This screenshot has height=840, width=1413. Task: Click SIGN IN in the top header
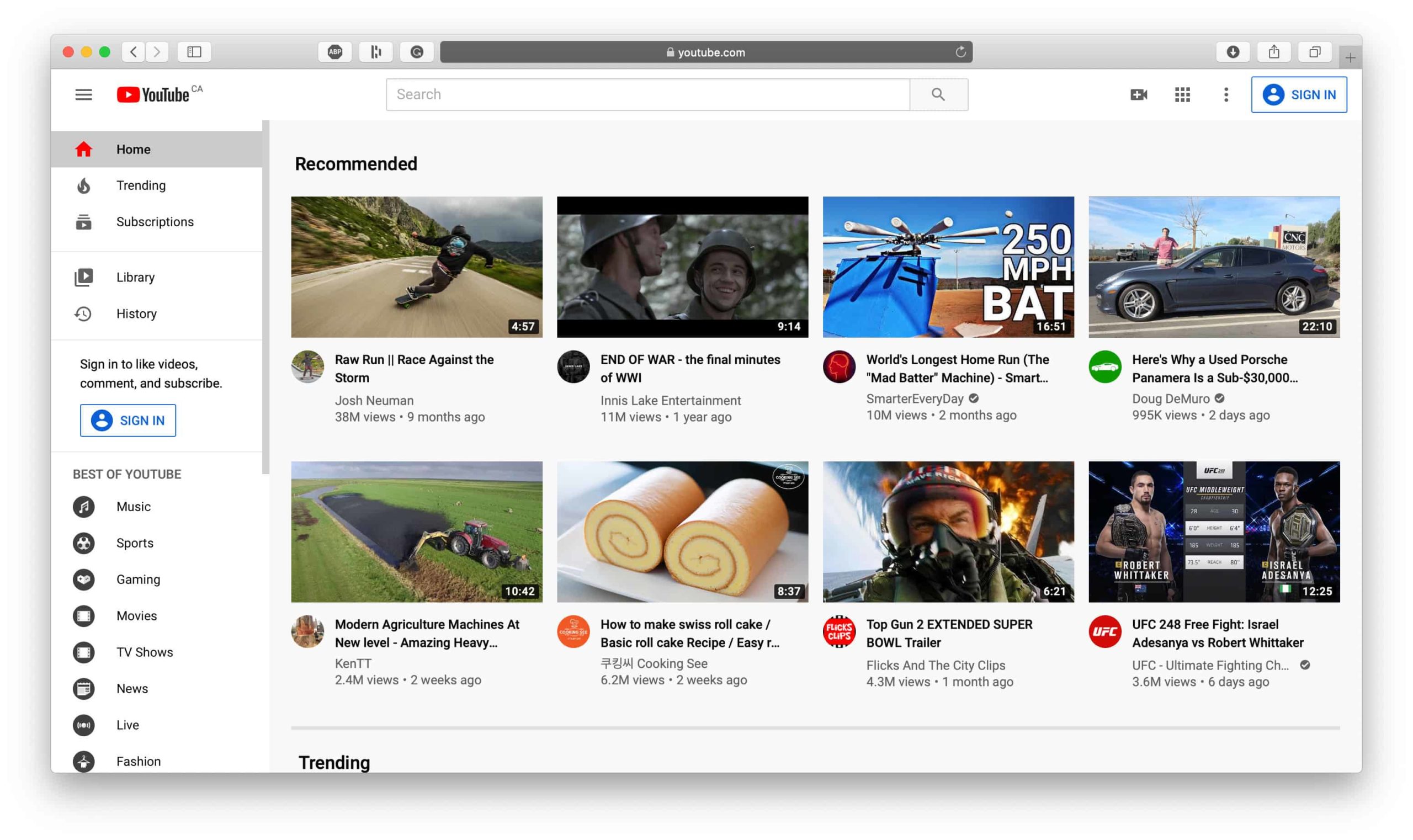coord(1299,94)
